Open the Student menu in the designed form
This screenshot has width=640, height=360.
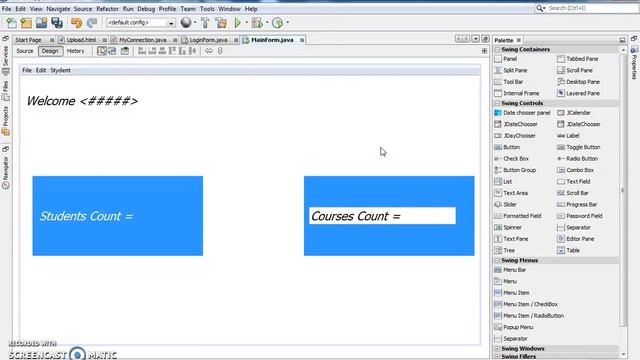(x=60, y=70)
